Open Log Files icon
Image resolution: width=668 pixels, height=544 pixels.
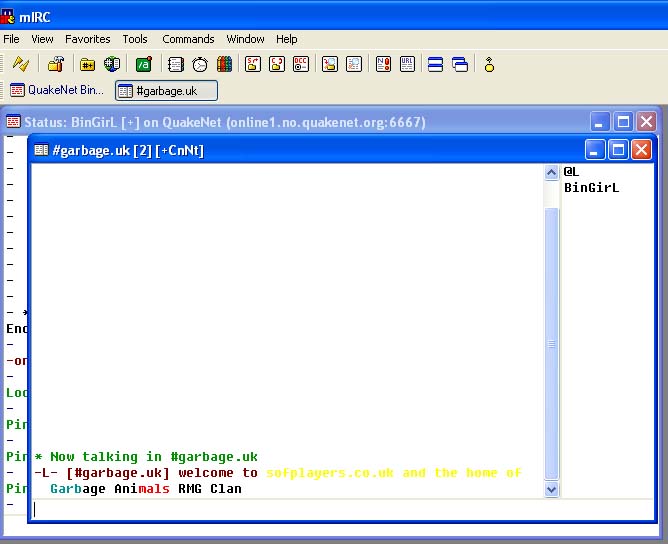[354, 64]
